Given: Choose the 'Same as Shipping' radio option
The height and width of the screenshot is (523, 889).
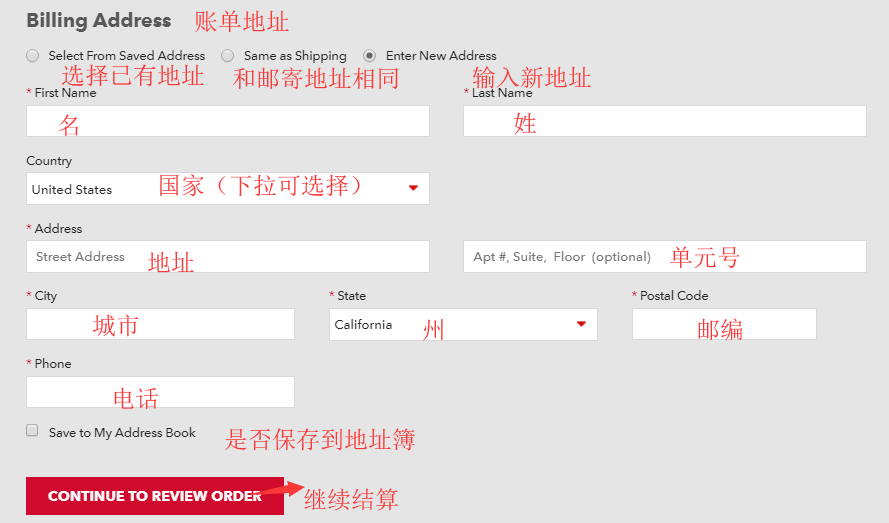Looking at the screenshot, I should tap(227, 56).
